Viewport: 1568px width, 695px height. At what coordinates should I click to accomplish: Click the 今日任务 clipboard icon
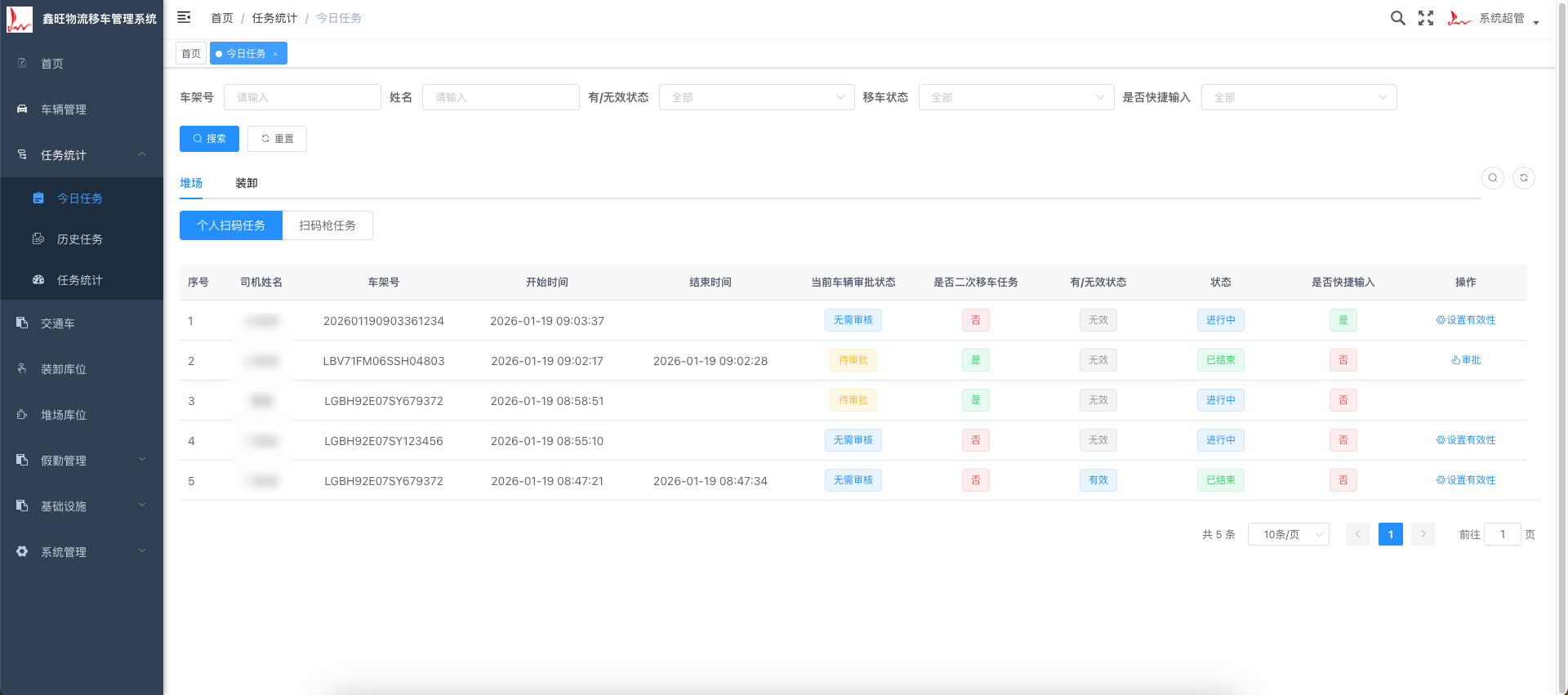click(x=38, y=198)
